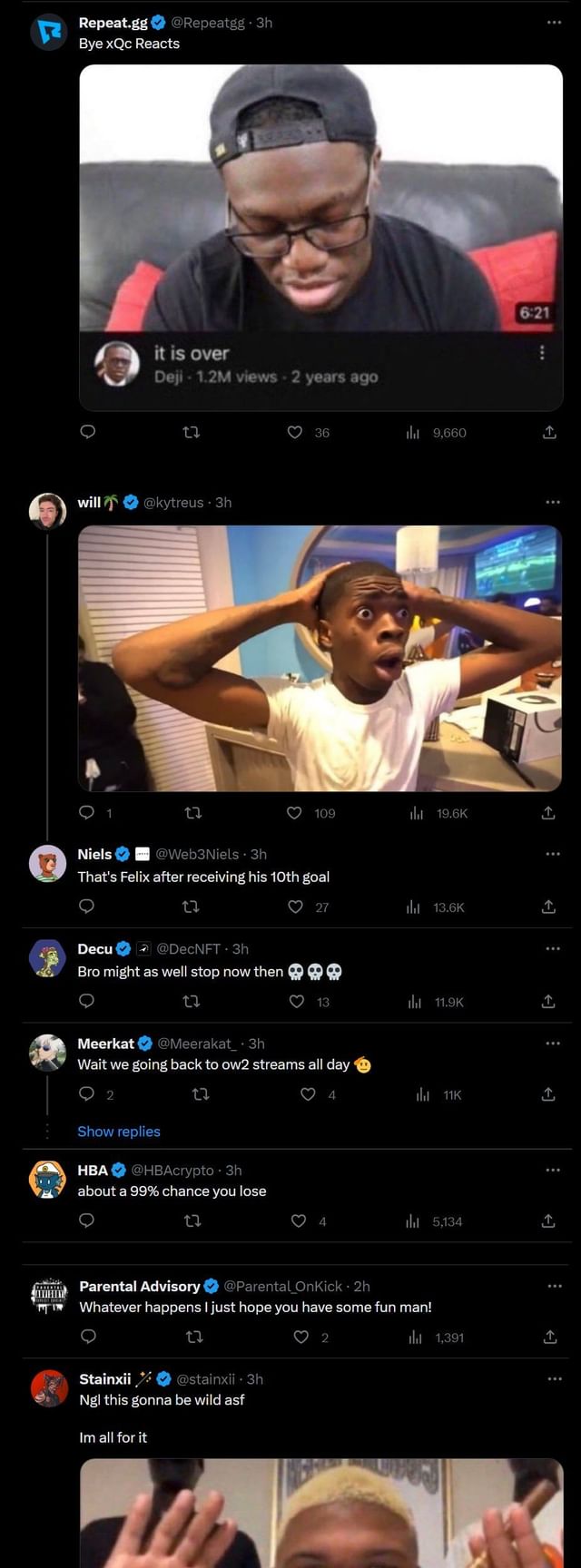The height and width of the screenshot is (1568, 581).
Task: Open @kytreus profile from the handle
Action: 176,502
